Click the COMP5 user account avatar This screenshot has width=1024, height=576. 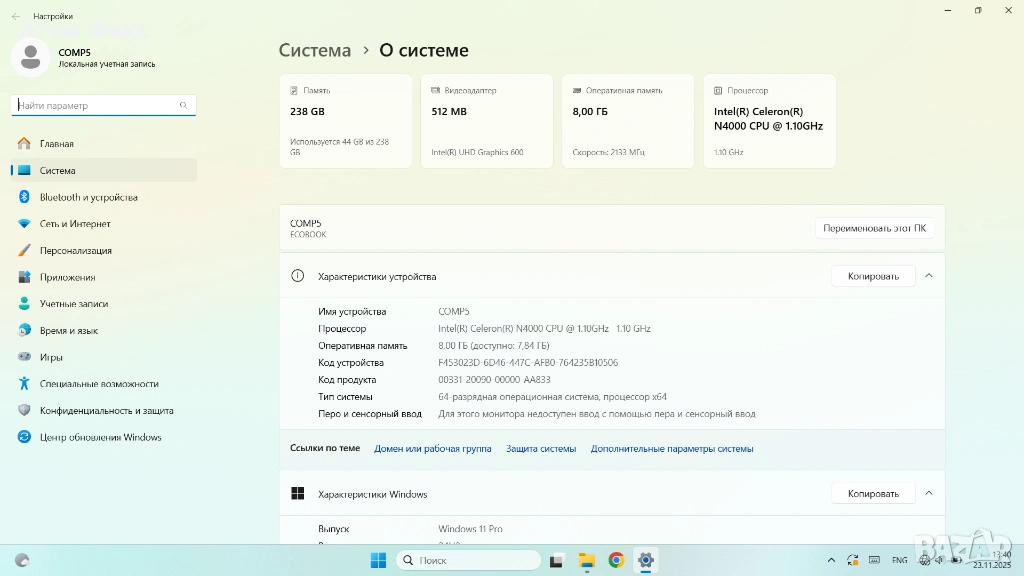[x=30, y=57]
